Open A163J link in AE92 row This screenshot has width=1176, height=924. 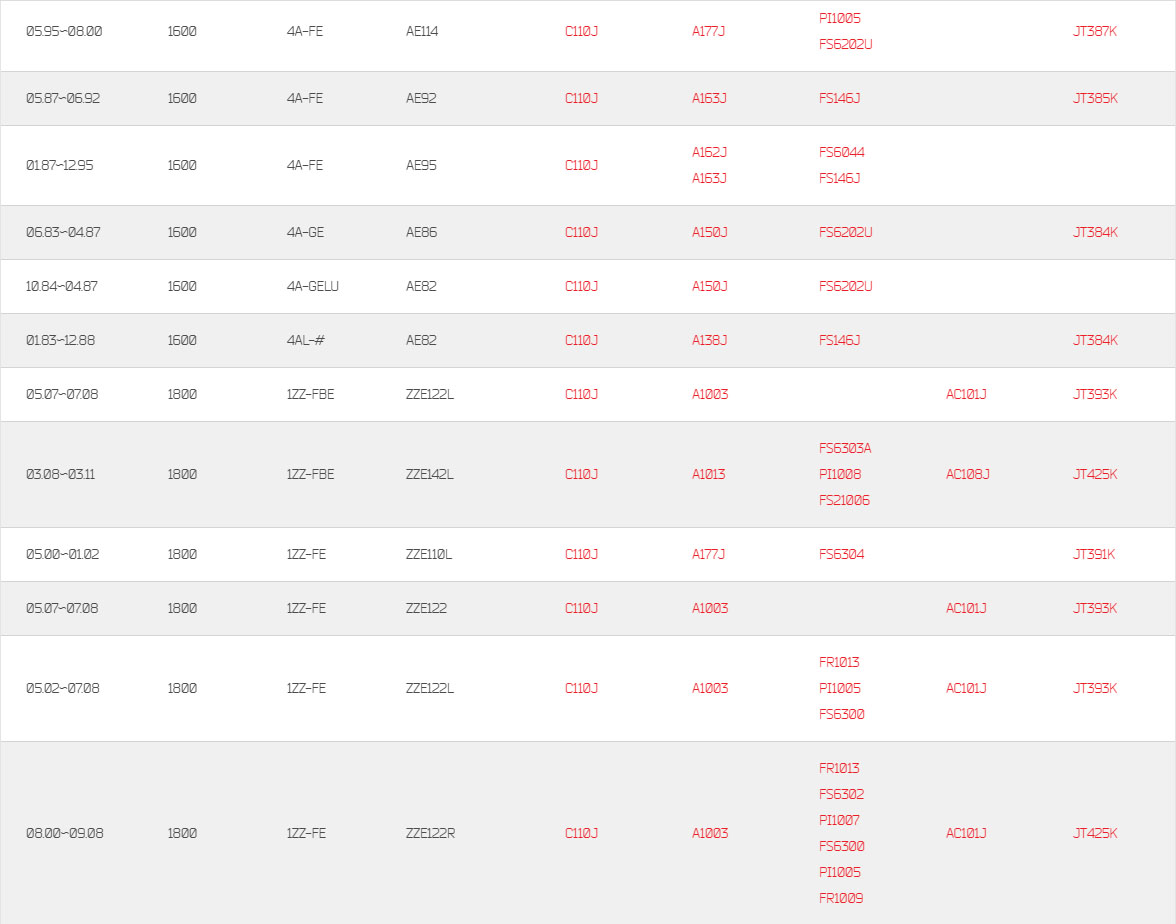click(x=709, y=98)
